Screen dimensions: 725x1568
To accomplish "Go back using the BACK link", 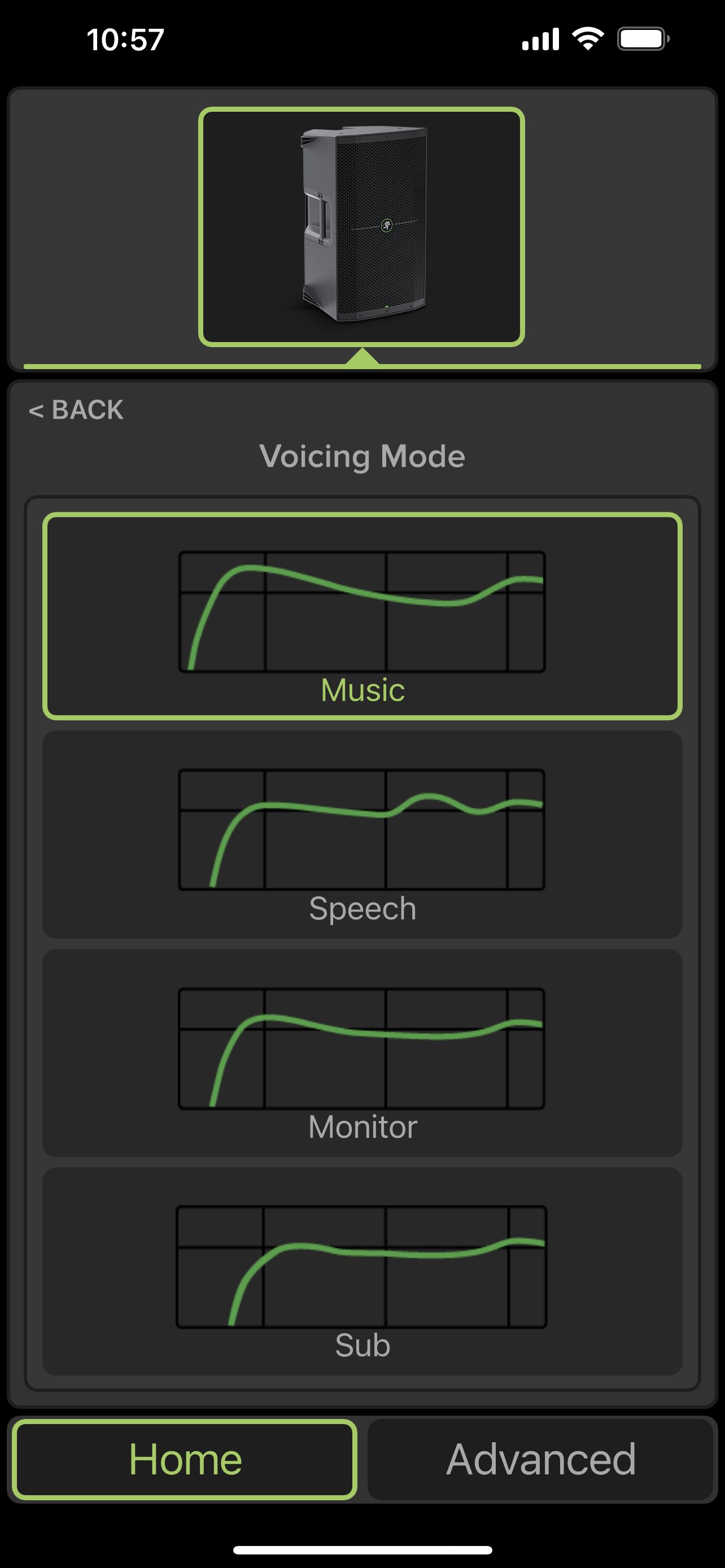I will click(76, 410).
